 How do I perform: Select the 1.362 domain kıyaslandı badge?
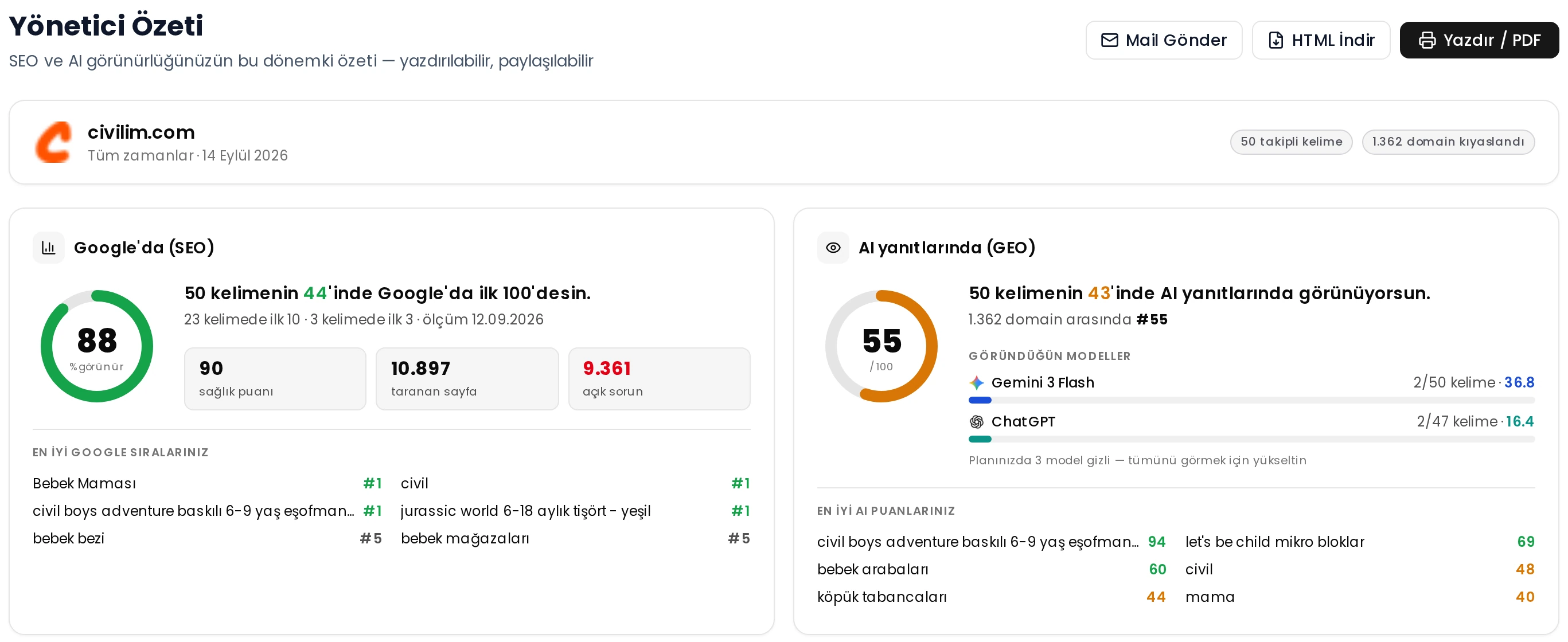(1448, 142)
